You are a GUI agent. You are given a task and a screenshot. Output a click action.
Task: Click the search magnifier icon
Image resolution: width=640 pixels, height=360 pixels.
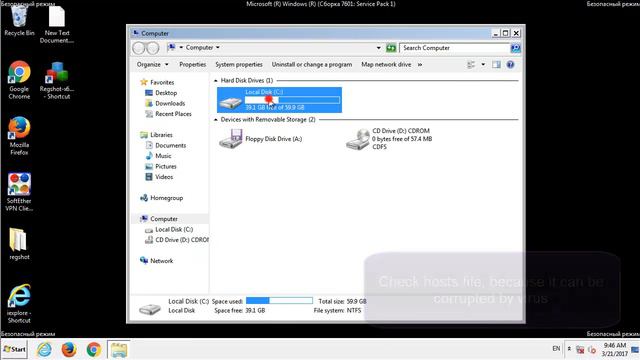pos(516,48)
